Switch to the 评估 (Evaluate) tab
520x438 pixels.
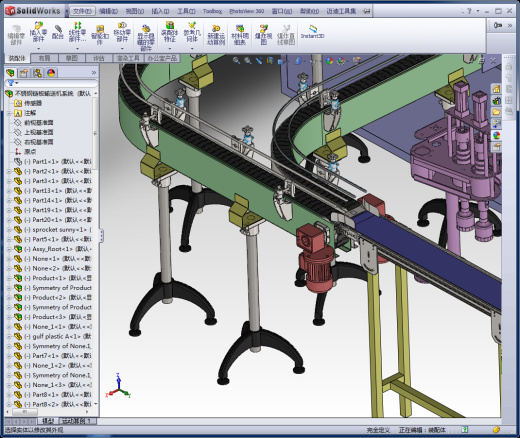[x=98, y=58]
